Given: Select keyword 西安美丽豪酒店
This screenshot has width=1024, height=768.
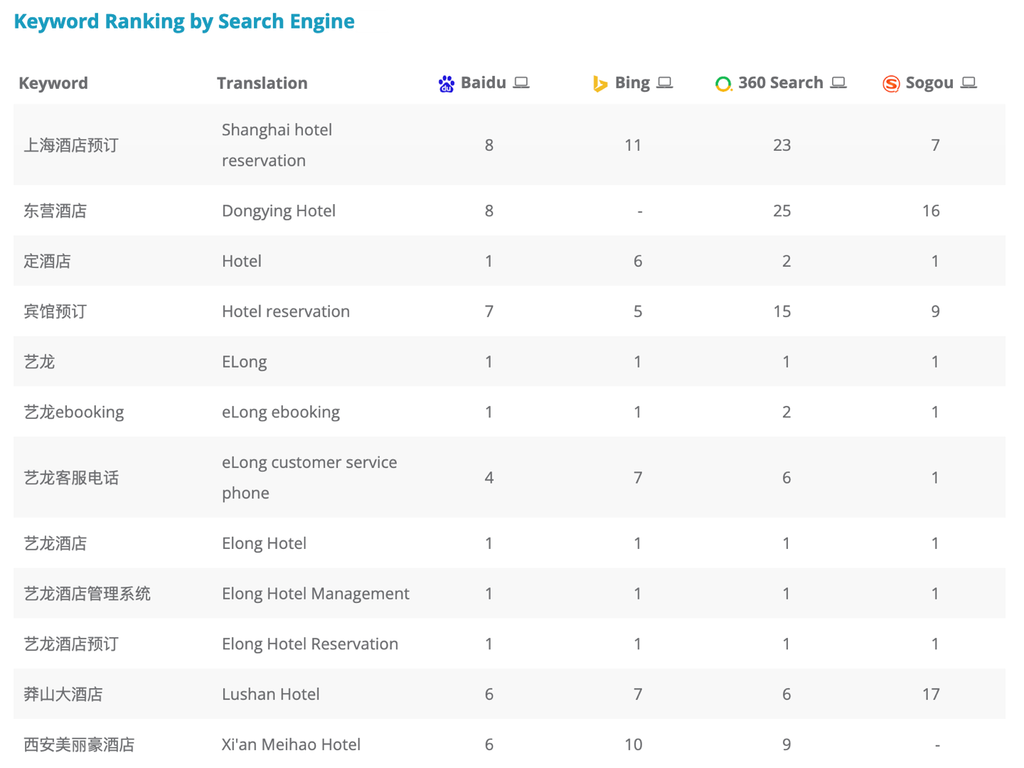Looking at the screenshot, I should (x=79, y=744).
